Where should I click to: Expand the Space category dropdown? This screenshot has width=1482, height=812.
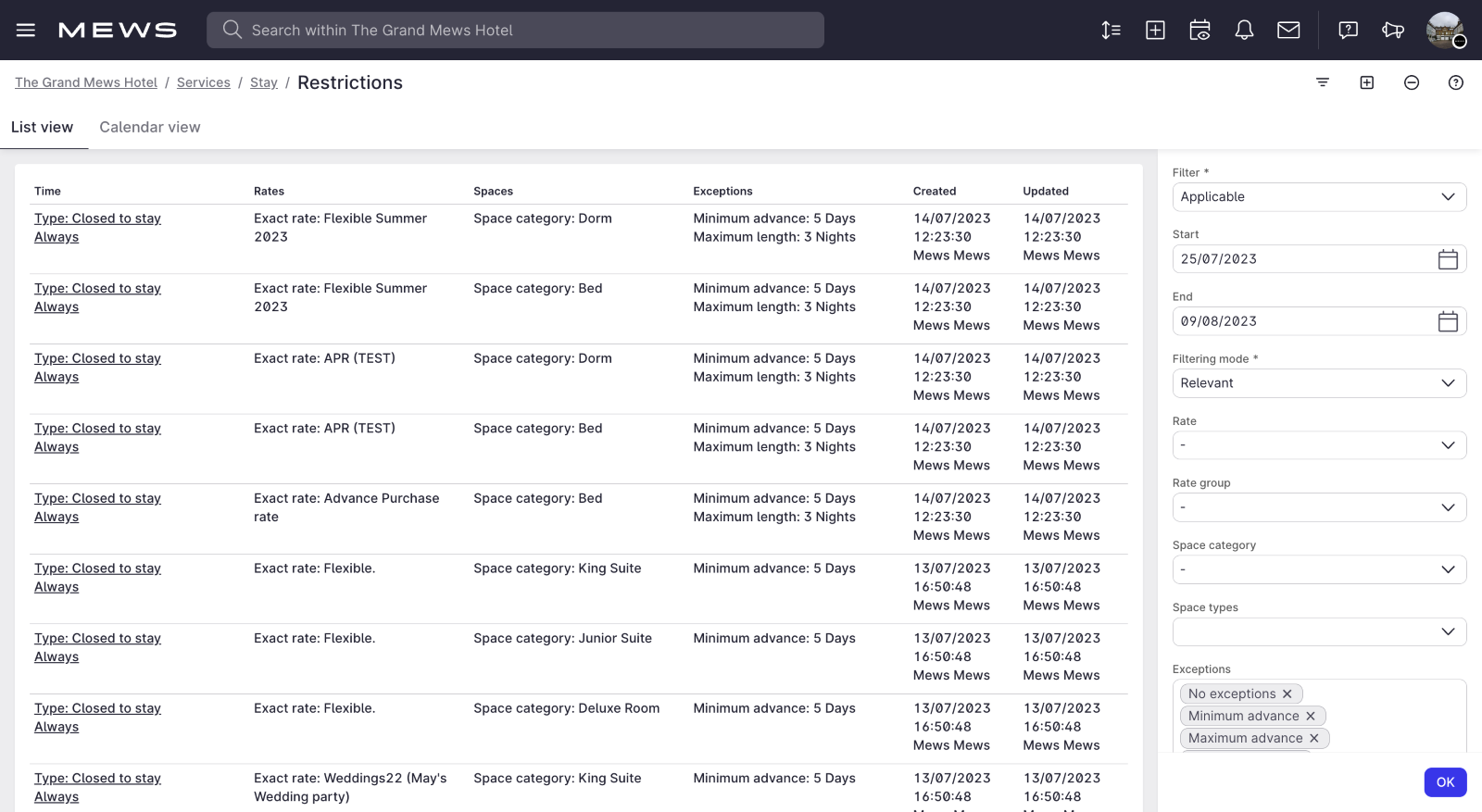pyautogui.click(x=1319, y=569)
